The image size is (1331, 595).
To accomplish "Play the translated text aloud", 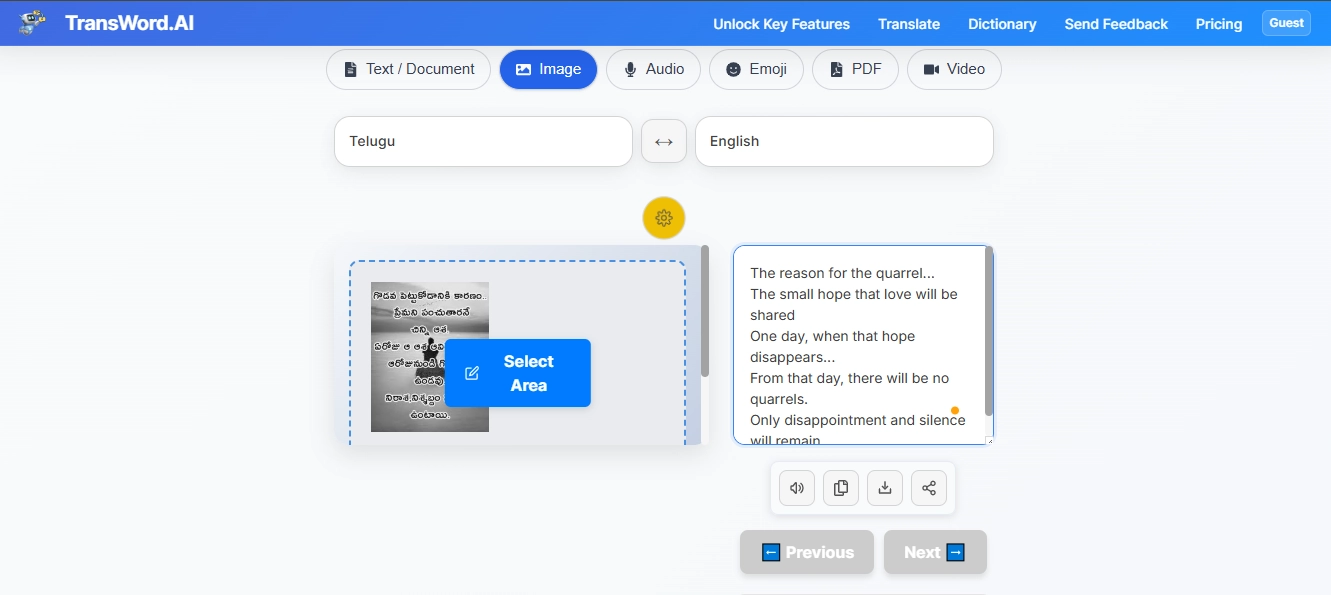I will [796, 487].
